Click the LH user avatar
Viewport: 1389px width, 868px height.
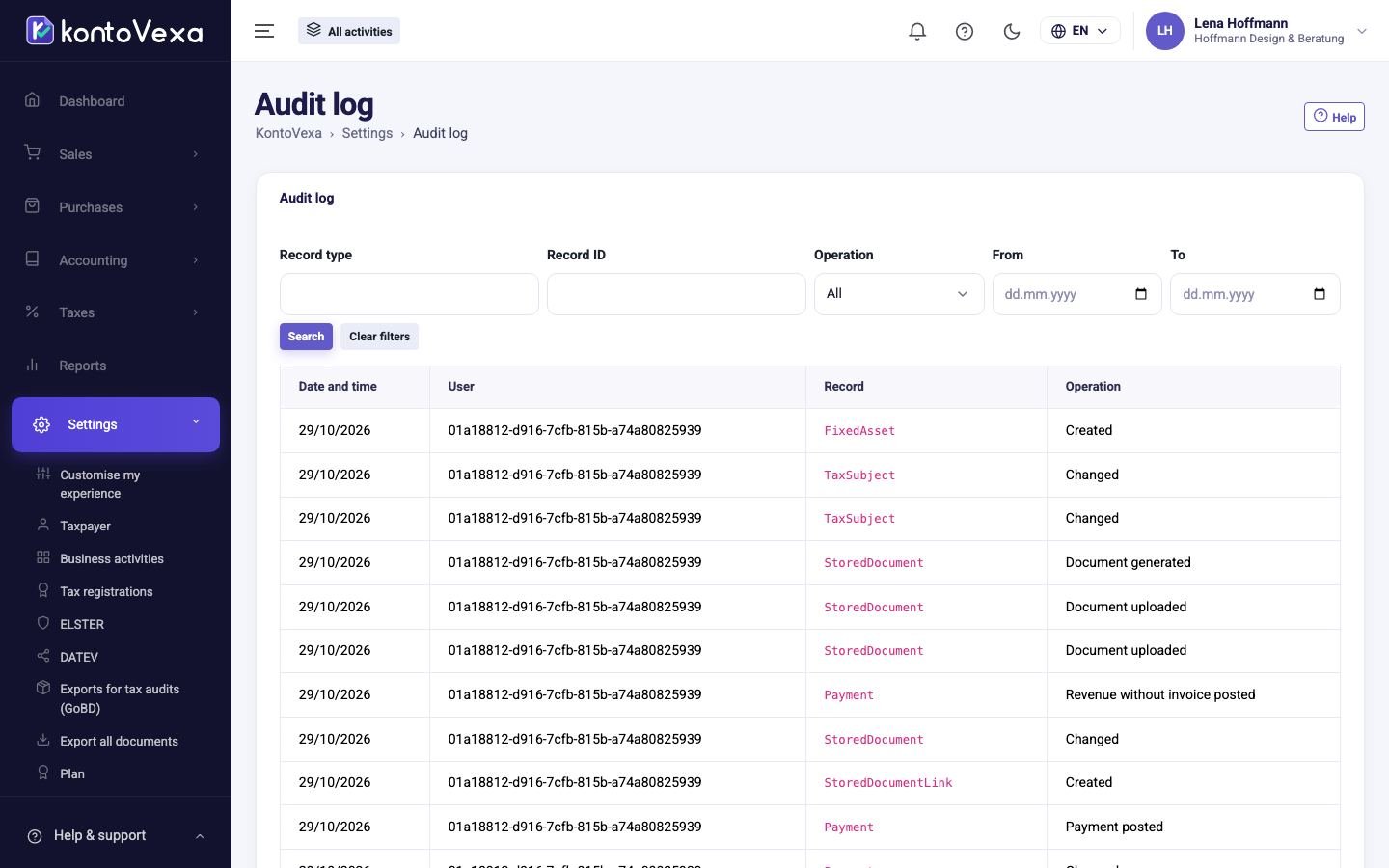point(1164,31)
